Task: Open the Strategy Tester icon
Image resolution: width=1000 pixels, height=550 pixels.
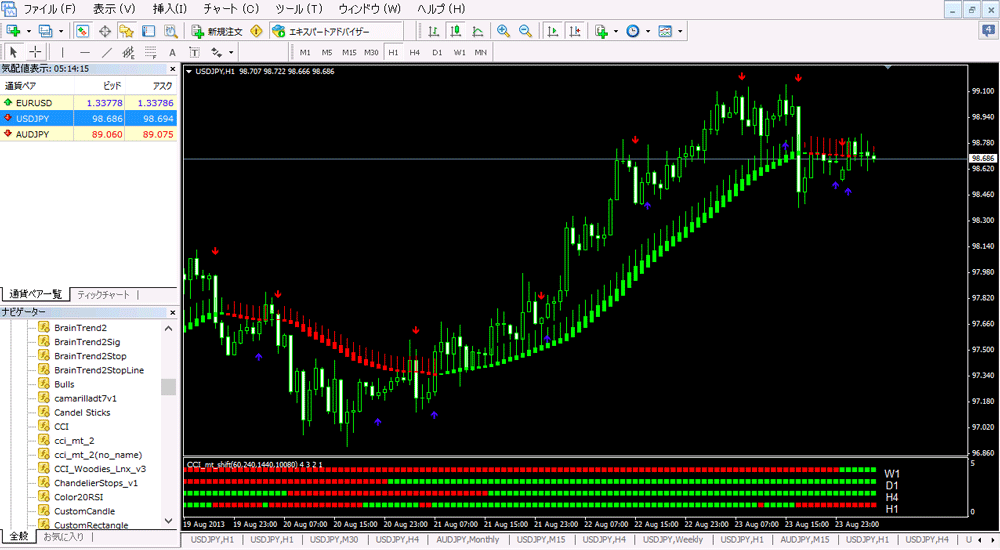Action: [170, 31]
